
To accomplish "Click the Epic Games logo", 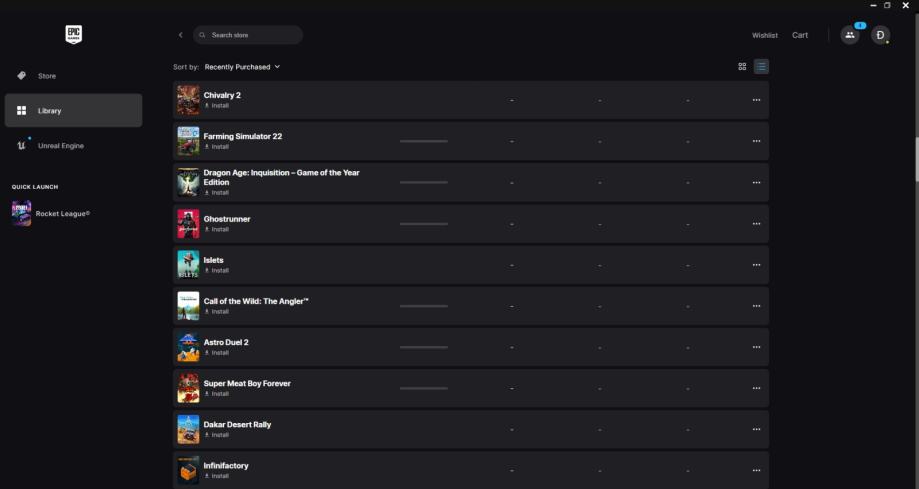I will (x=73, y=35).
